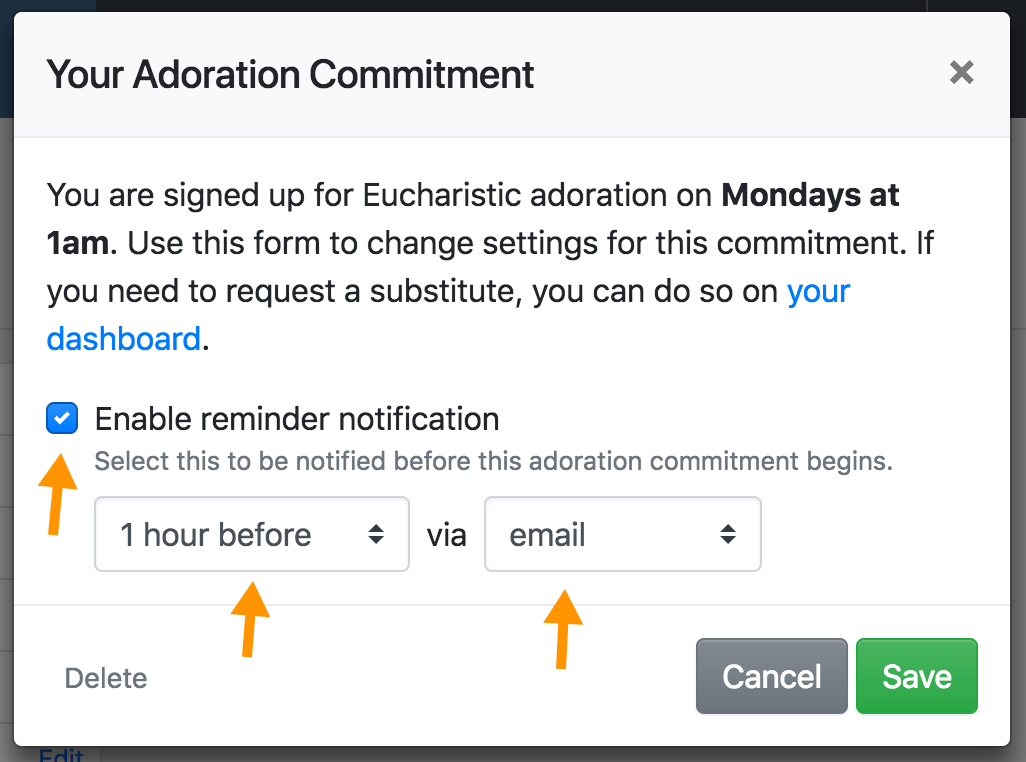Image resolution: width=1026 pixels, height=762 pixels.
Task: Click the bold "Mondays at 1am" text
Action: click(810, 195)
